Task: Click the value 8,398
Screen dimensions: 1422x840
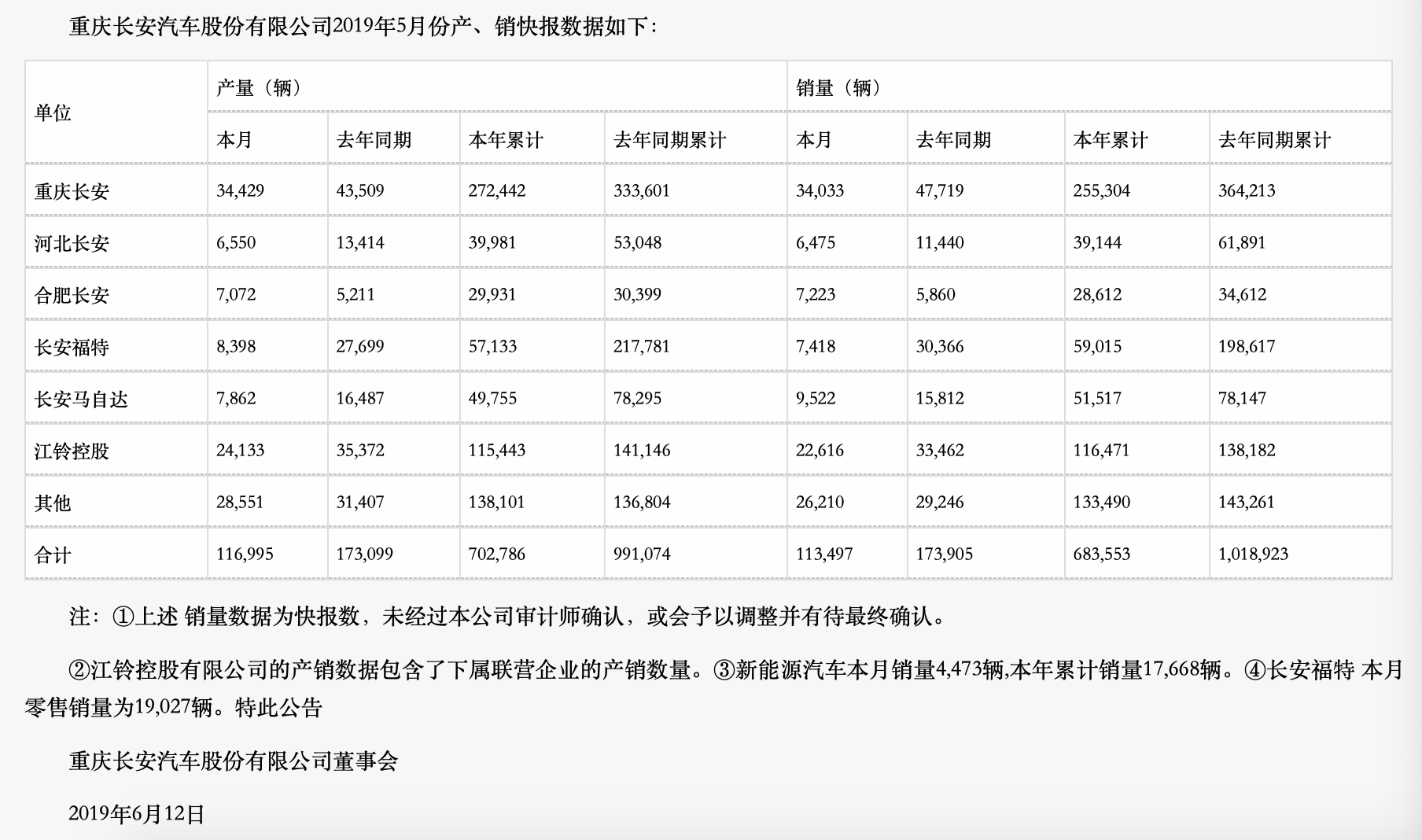Action: point(236,346)
